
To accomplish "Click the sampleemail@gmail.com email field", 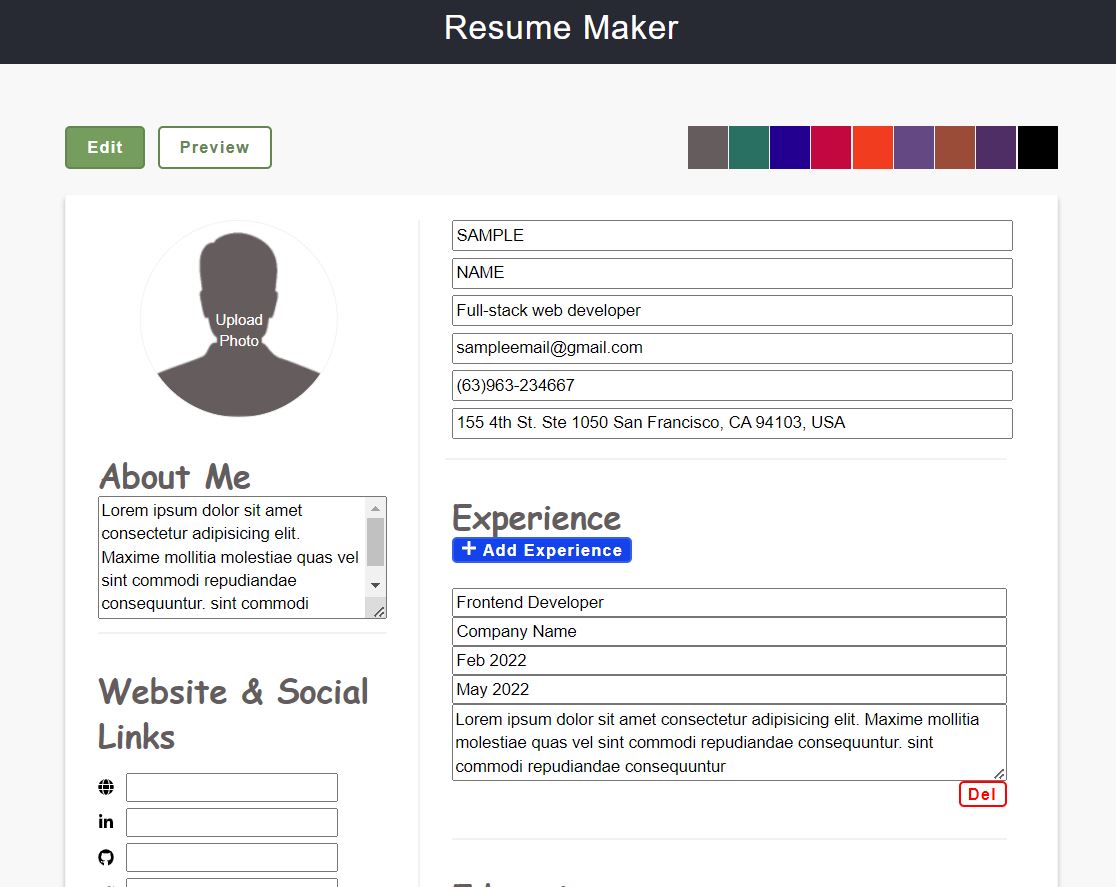I will [731, 348].
